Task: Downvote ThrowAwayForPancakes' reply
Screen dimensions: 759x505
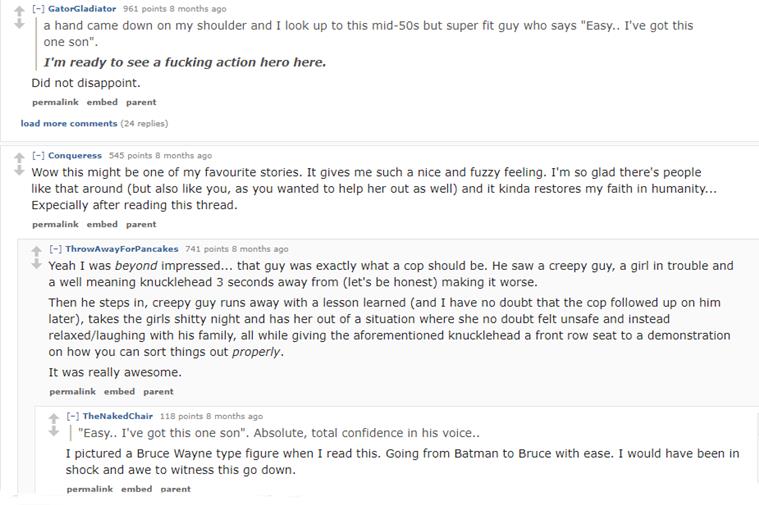Action: pyautogui.click(x=37, y=264)
